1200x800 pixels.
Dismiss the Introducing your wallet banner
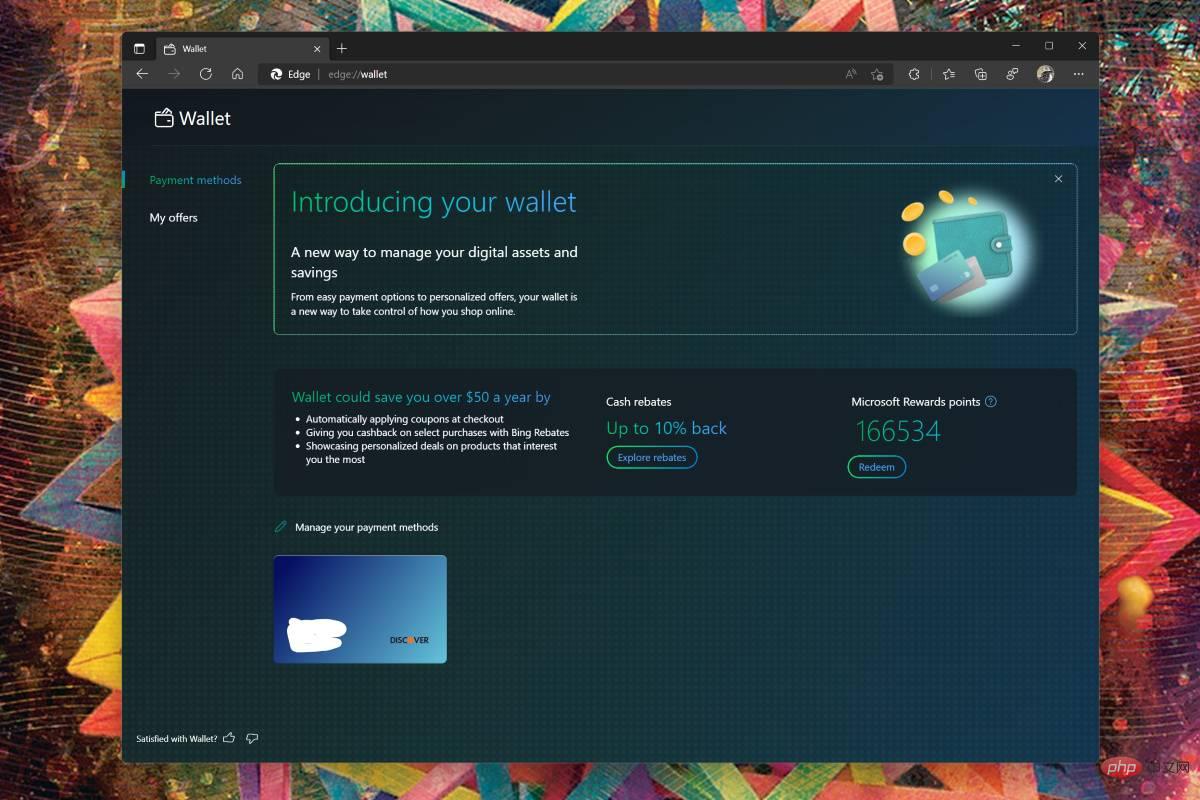point(1058,179)
